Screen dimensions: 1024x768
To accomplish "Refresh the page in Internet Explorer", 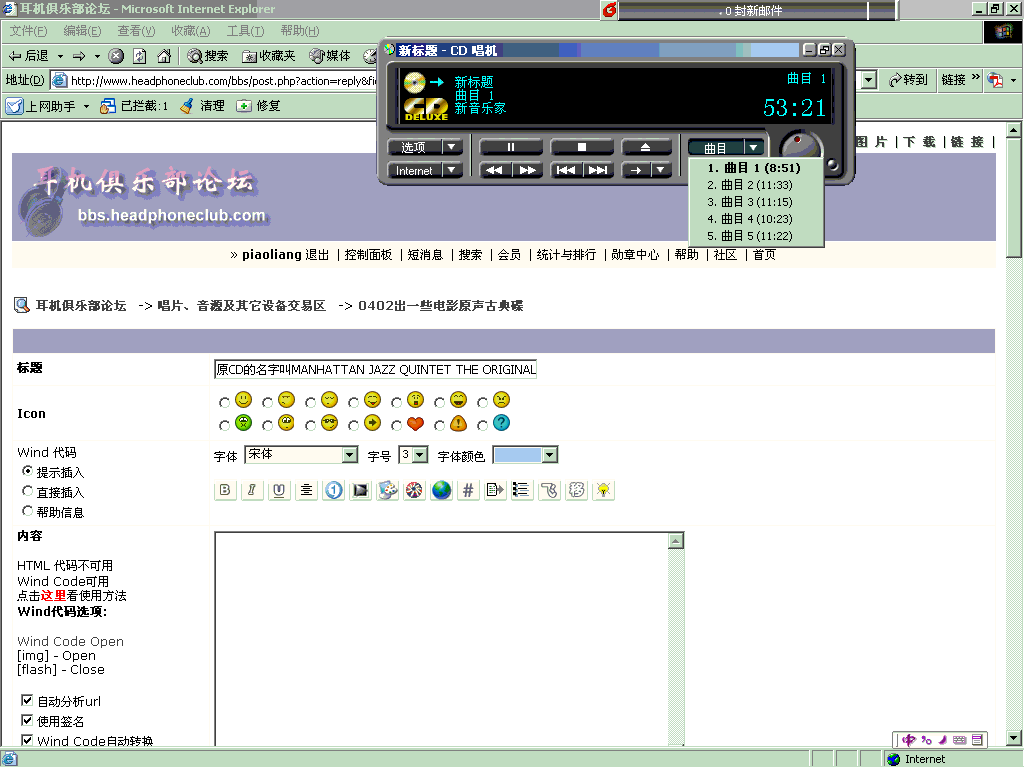I will click(140, 56).
